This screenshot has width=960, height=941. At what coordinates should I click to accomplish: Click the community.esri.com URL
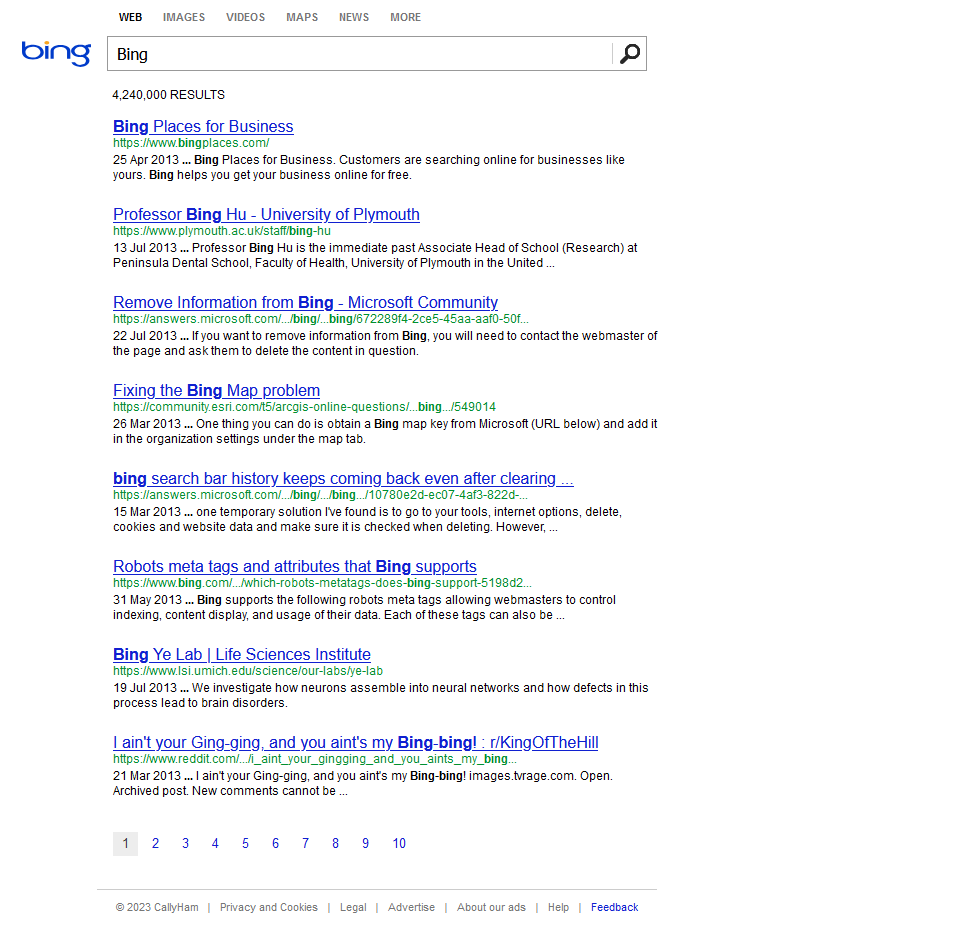[304, 407]
